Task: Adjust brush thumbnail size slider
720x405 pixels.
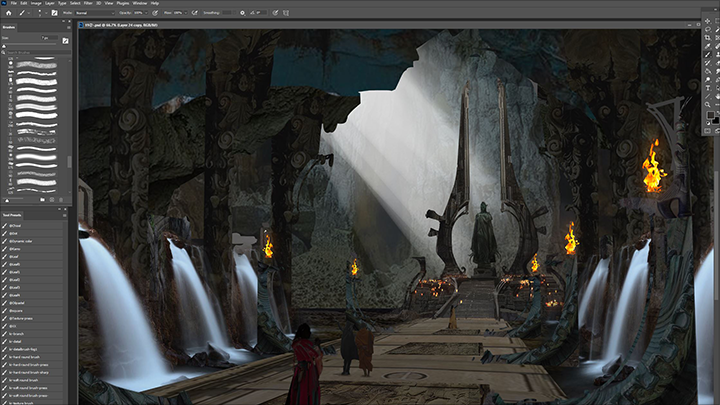Action: (7, 200)
